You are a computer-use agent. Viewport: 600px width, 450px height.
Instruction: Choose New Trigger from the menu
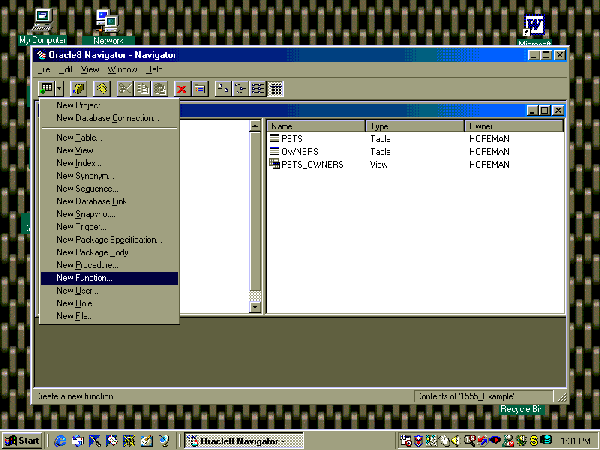[109, 227]
